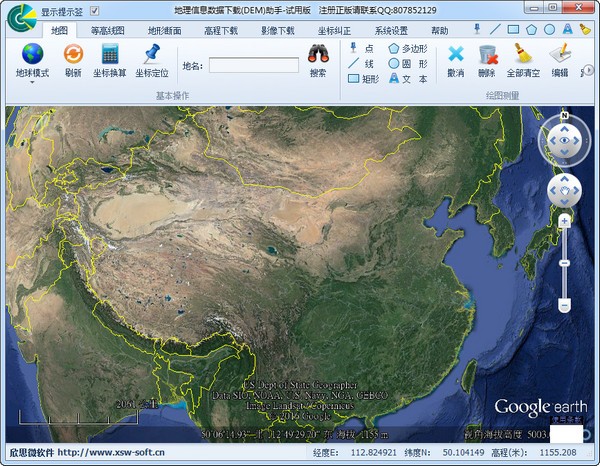
Task: Click the edit (编辑) icon
Action: (560, 54)
